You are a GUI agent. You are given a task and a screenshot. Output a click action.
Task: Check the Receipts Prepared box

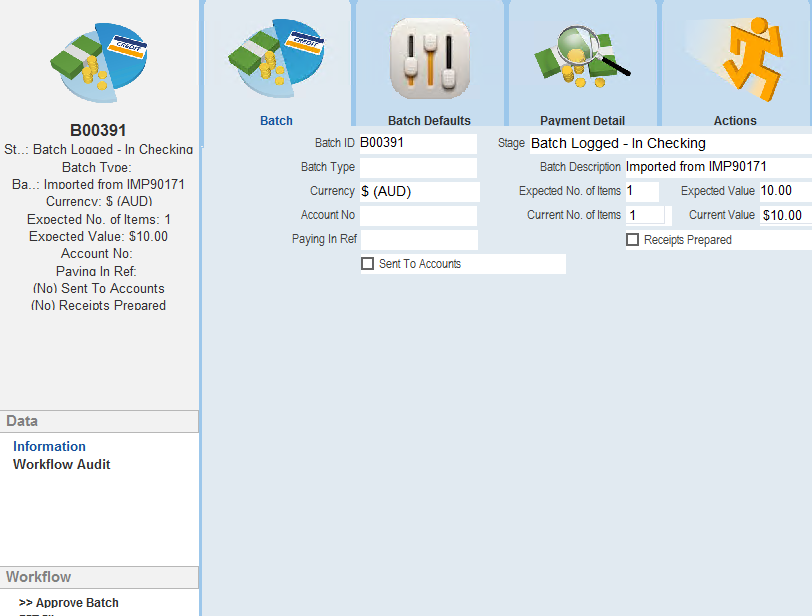[632, 239]
